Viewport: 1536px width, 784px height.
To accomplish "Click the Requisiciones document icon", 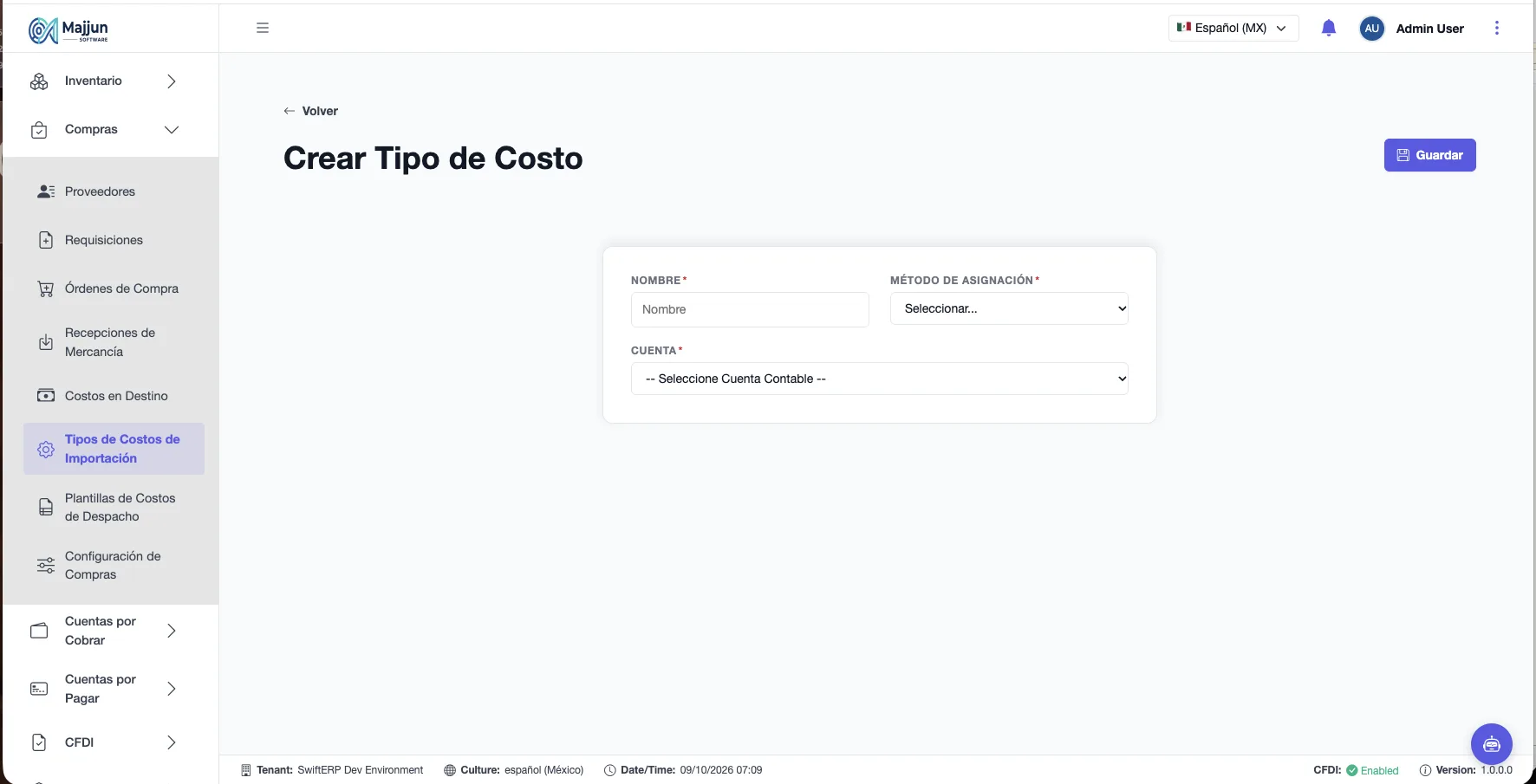I will point(46,240).
